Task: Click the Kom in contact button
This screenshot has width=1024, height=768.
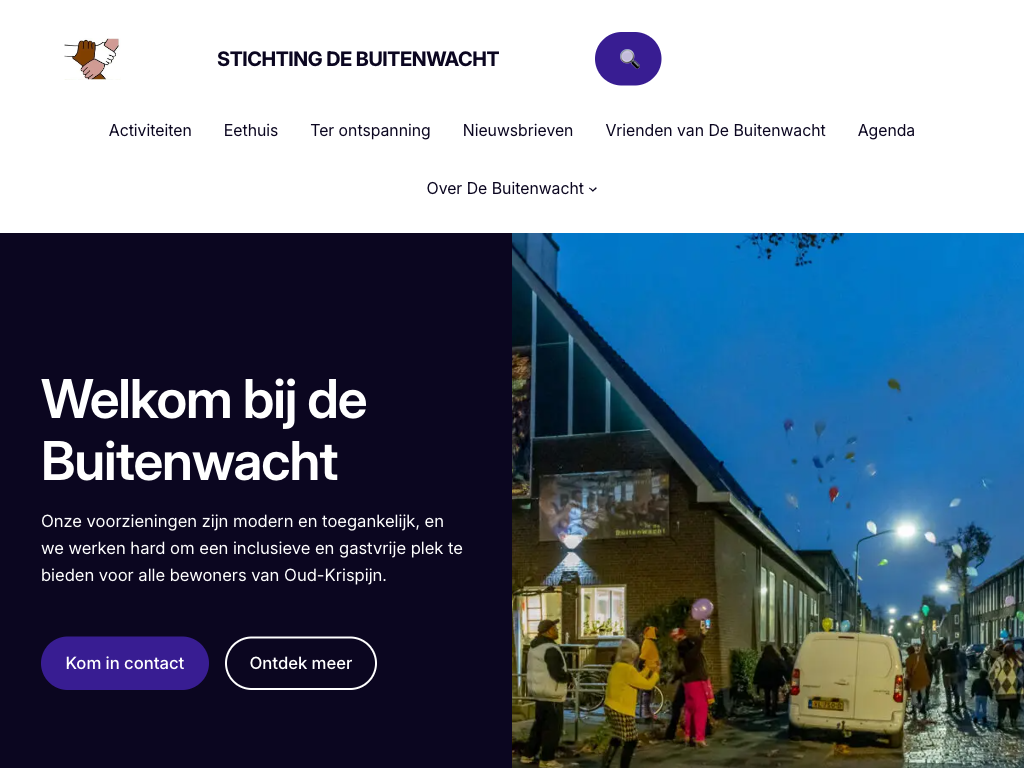Action: (x=125, y=663)
